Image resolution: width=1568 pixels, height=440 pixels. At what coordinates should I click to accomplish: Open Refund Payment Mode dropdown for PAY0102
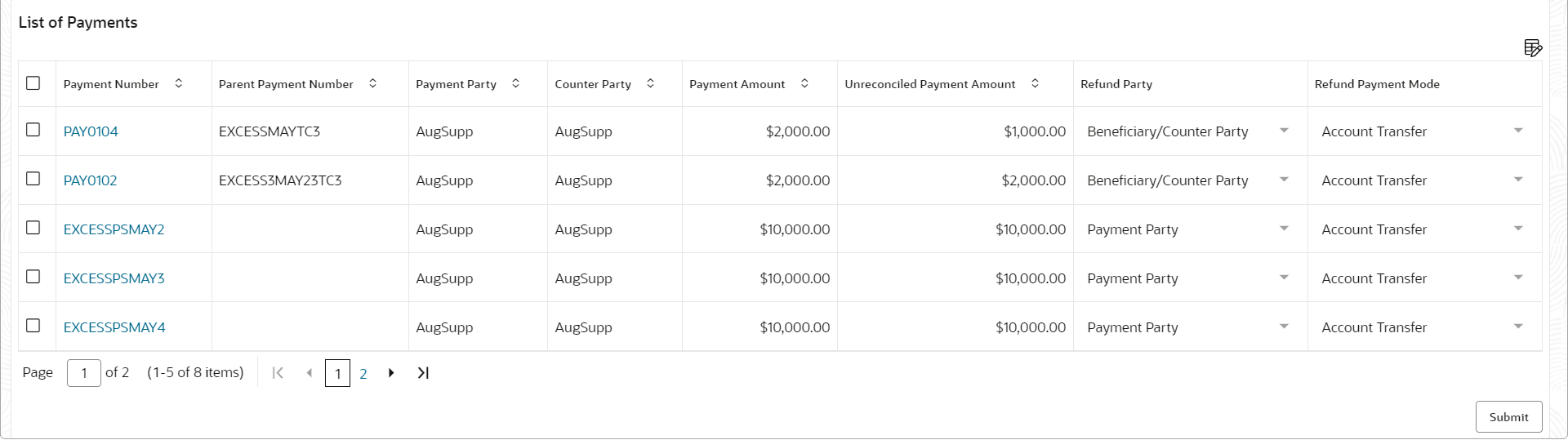pos(1518,180)
